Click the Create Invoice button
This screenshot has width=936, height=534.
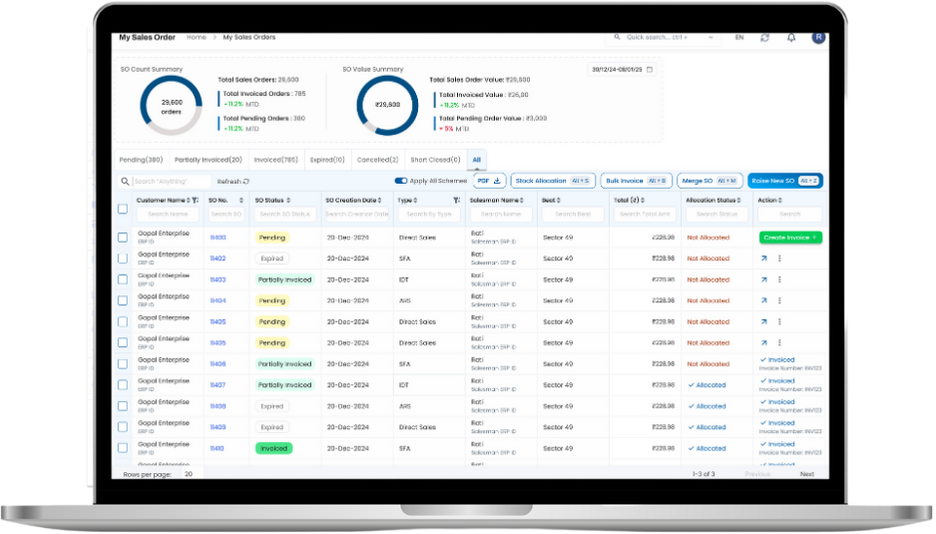[x=790, y=237]
